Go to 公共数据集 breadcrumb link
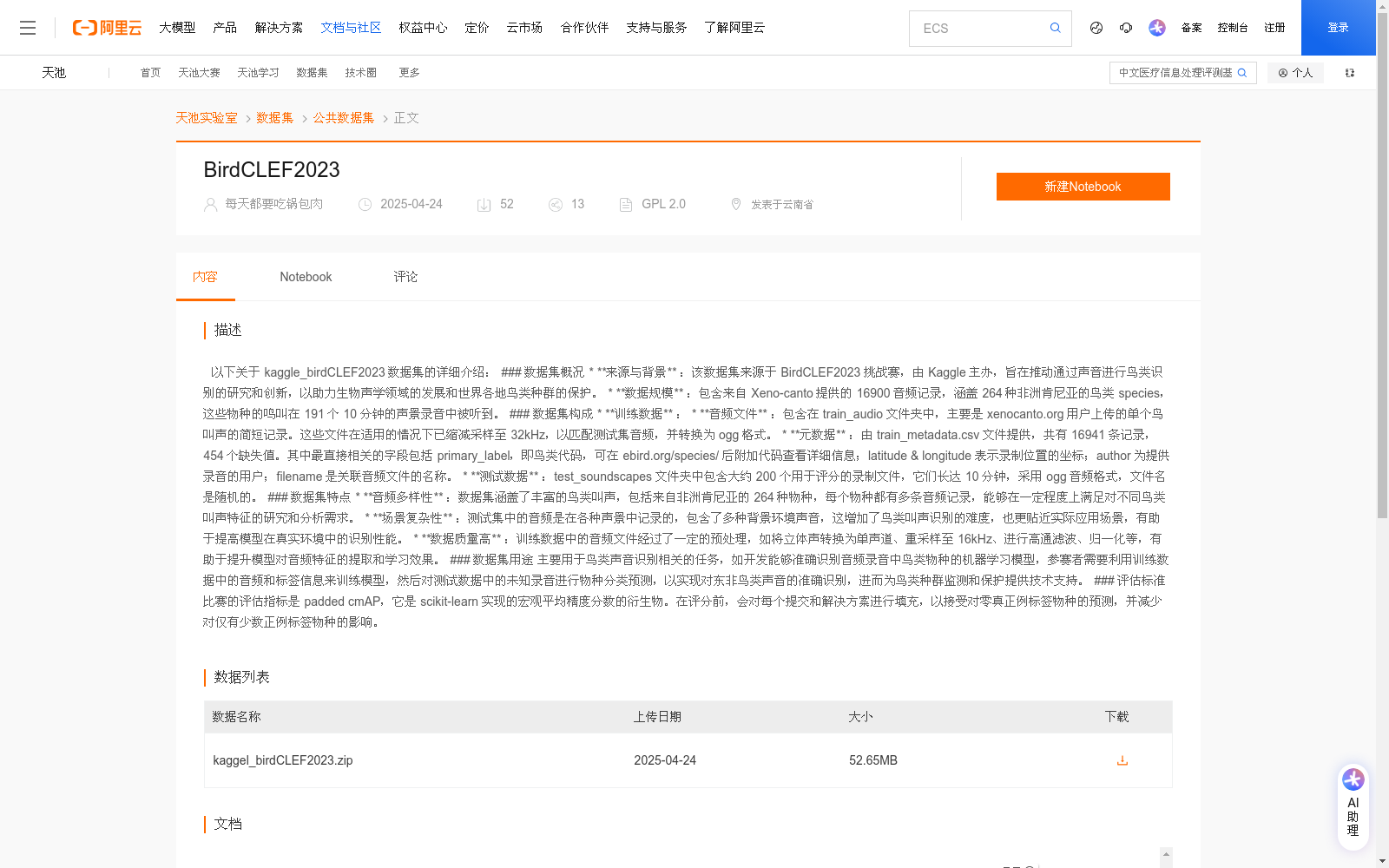Screen dimensions: 1389x868 click(344, 118)
